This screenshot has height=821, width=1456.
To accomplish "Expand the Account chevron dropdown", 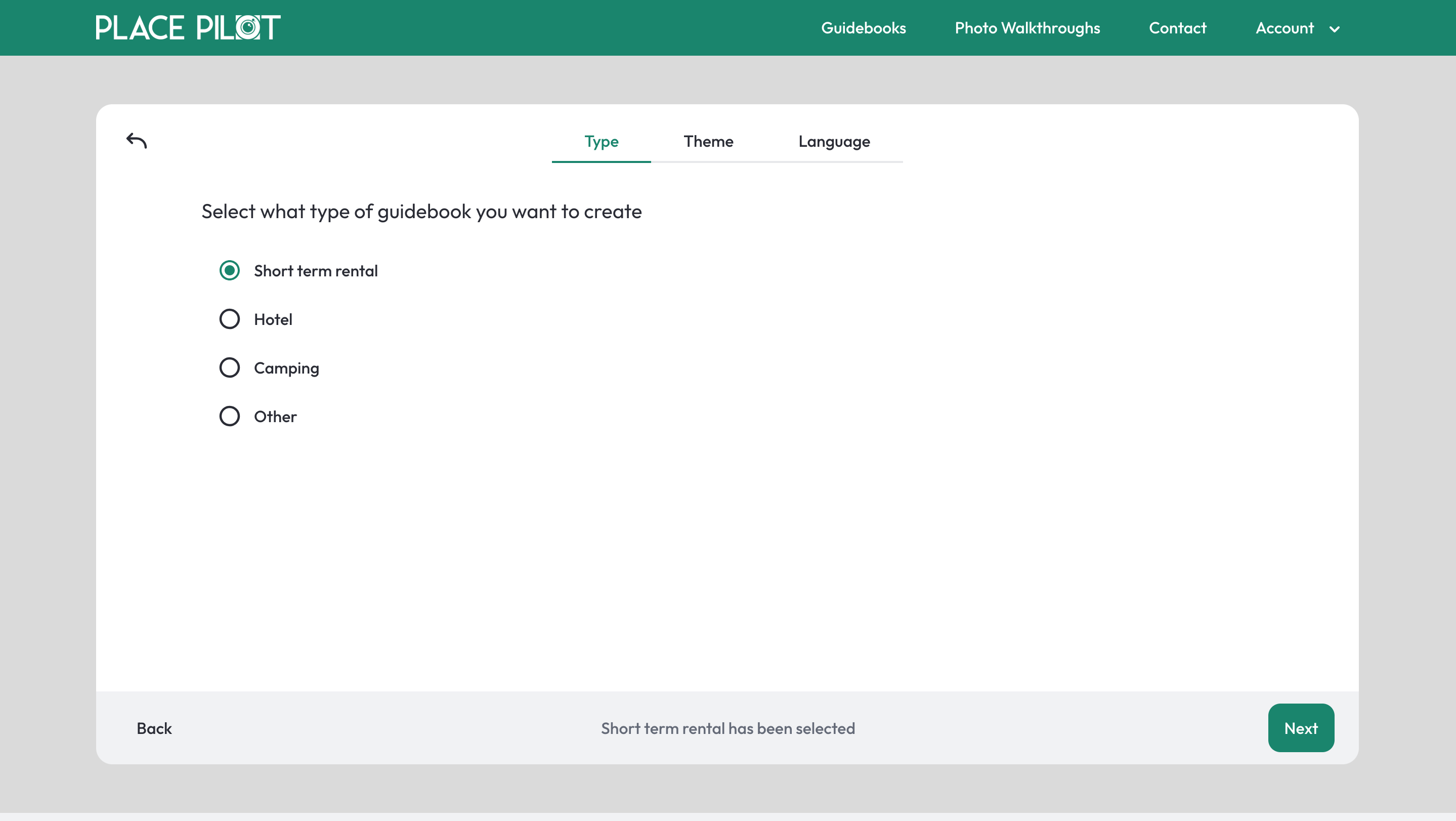I will [1335, 29].
